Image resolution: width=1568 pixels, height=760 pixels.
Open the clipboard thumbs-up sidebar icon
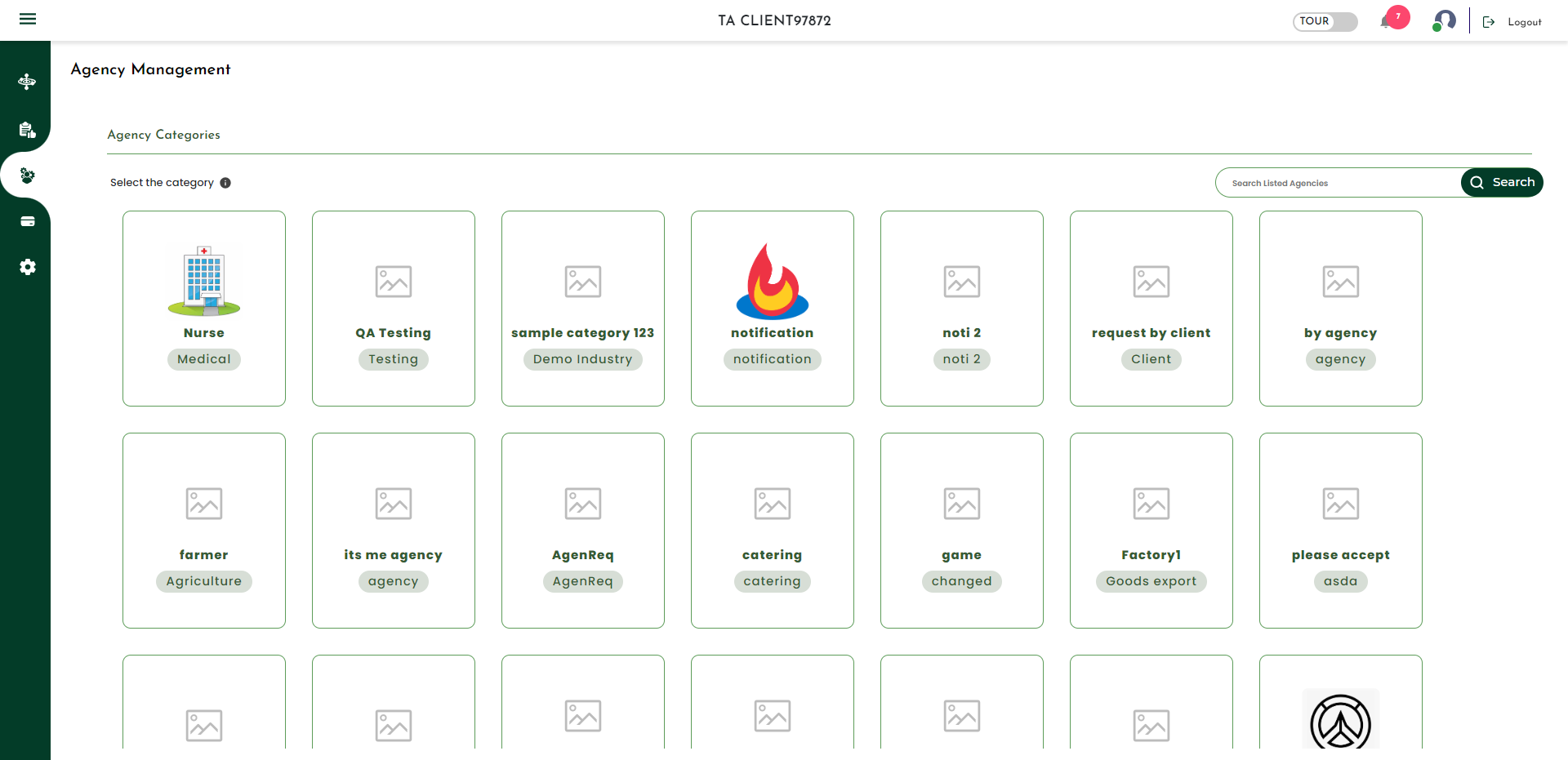tap(27, 130)
